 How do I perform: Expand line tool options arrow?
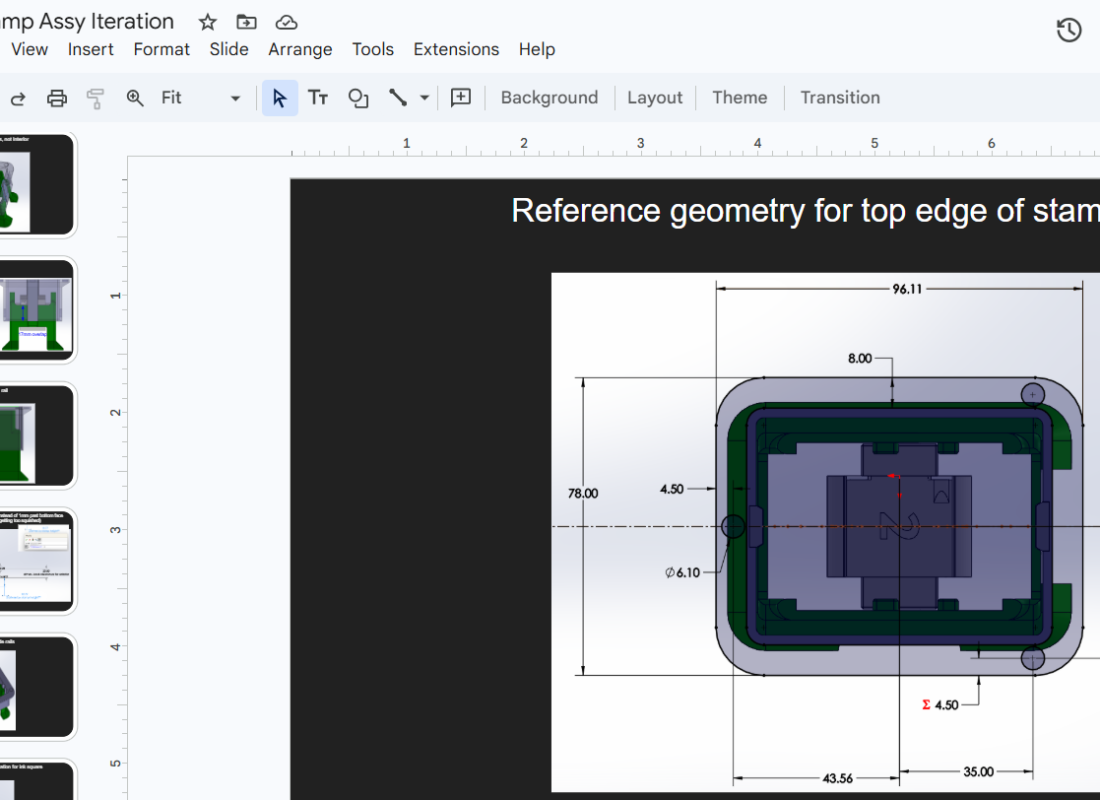pyautogui.click(x=424, y=98)
